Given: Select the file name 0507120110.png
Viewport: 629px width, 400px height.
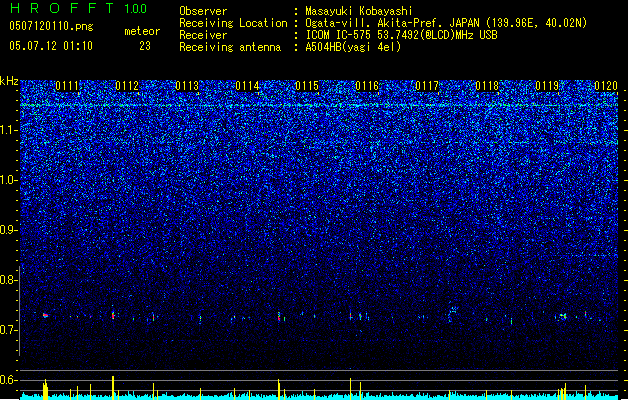Looking at the screenshot, I should (x=51, y=26).
